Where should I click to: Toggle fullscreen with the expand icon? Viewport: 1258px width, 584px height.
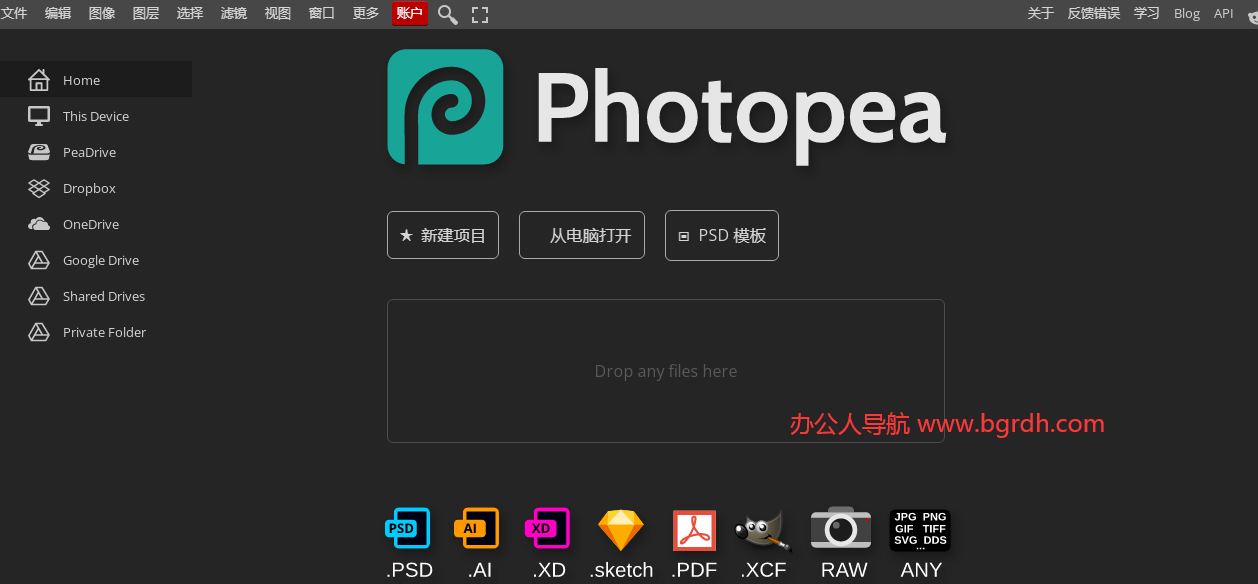pos(479,14)
